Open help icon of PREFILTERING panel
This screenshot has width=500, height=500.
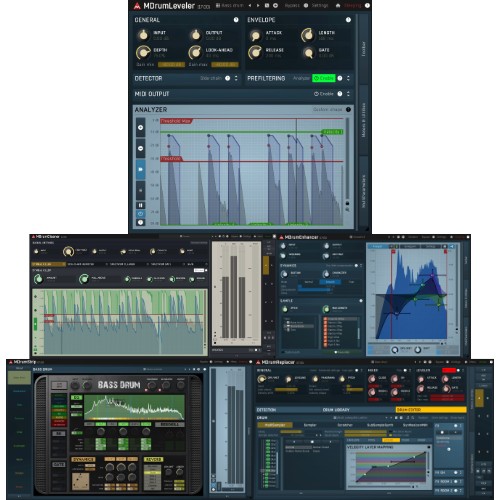(x=340, y=78)
